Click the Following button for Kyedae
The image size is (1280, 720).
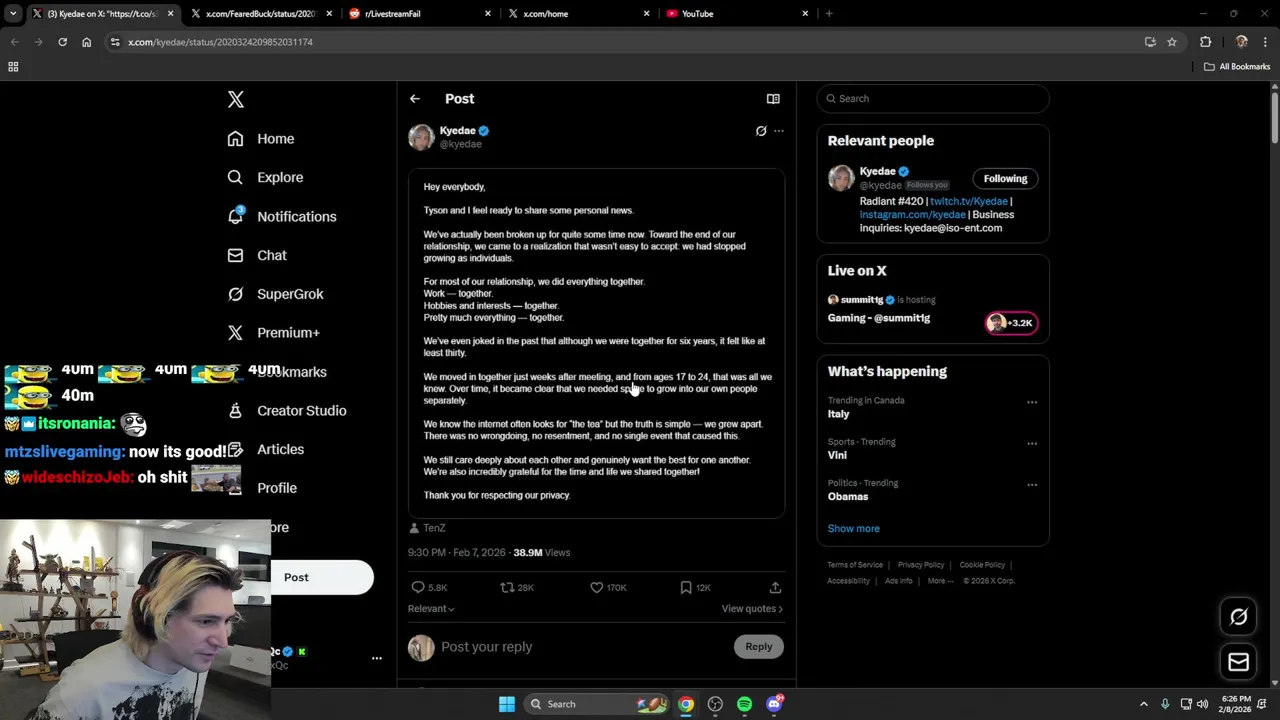1005,179
